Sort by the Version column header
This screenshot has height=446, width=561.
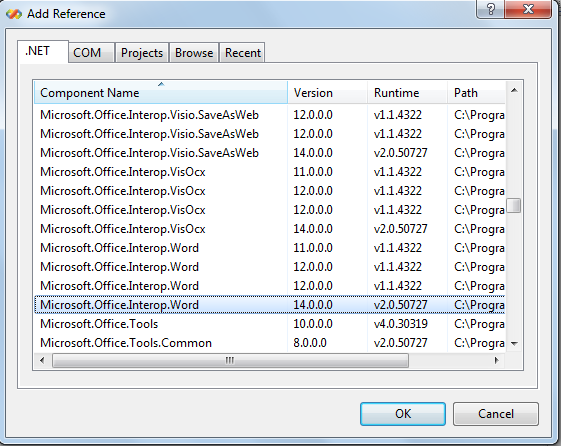327,93
